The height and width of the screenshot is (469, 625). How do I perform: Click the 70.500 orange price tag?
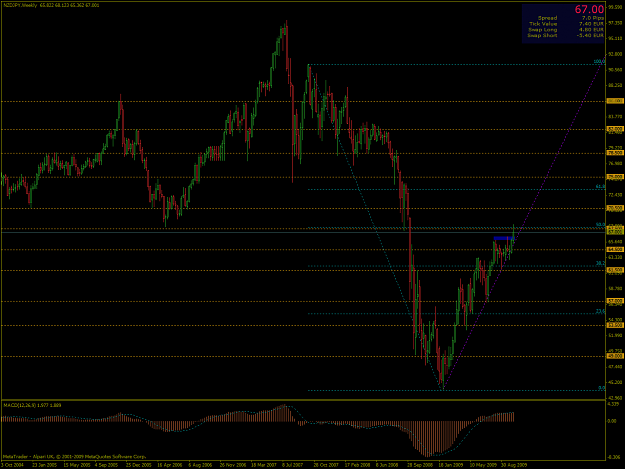[615, 208]
